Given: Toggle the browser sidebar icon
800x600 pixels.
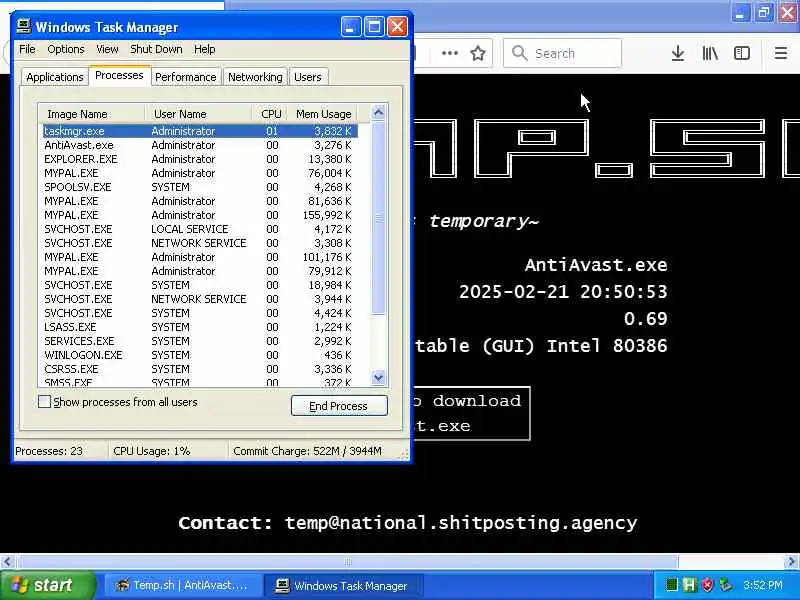Looking at the screenshot, I should click(741, 53).
